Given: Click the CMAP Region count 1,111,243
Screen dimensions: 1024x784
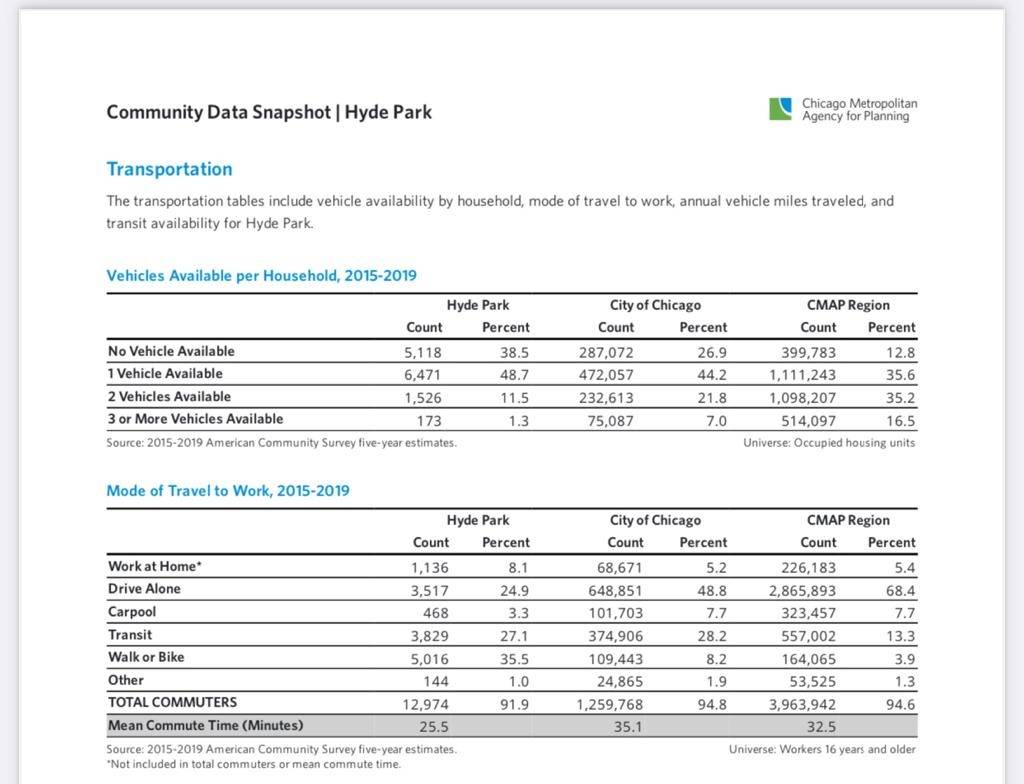Looking at the screenshot, I should point(803,375).
